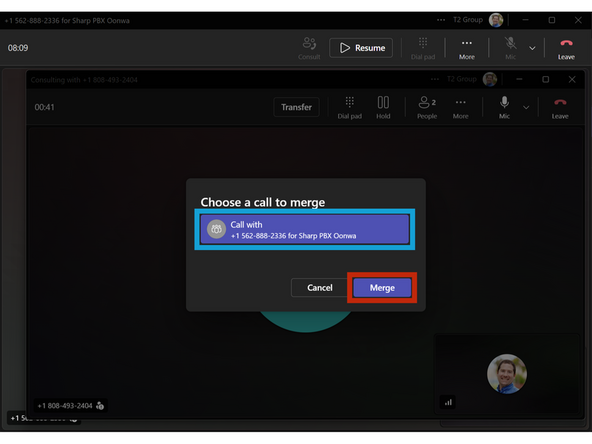Image resolution: width=592 pixels, height=444 pixels.
Task: Mute the Mic in the consulting call
Action: click(x=504, y=108)
